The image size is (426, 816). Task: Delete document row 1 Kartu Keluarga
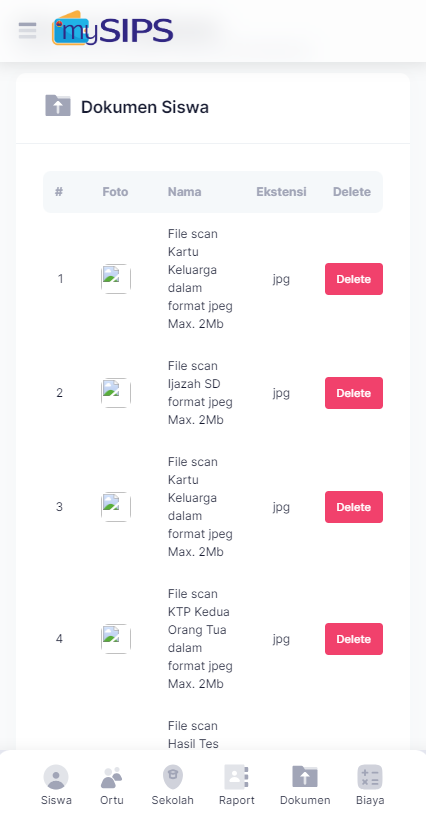(x=354, y=279)
